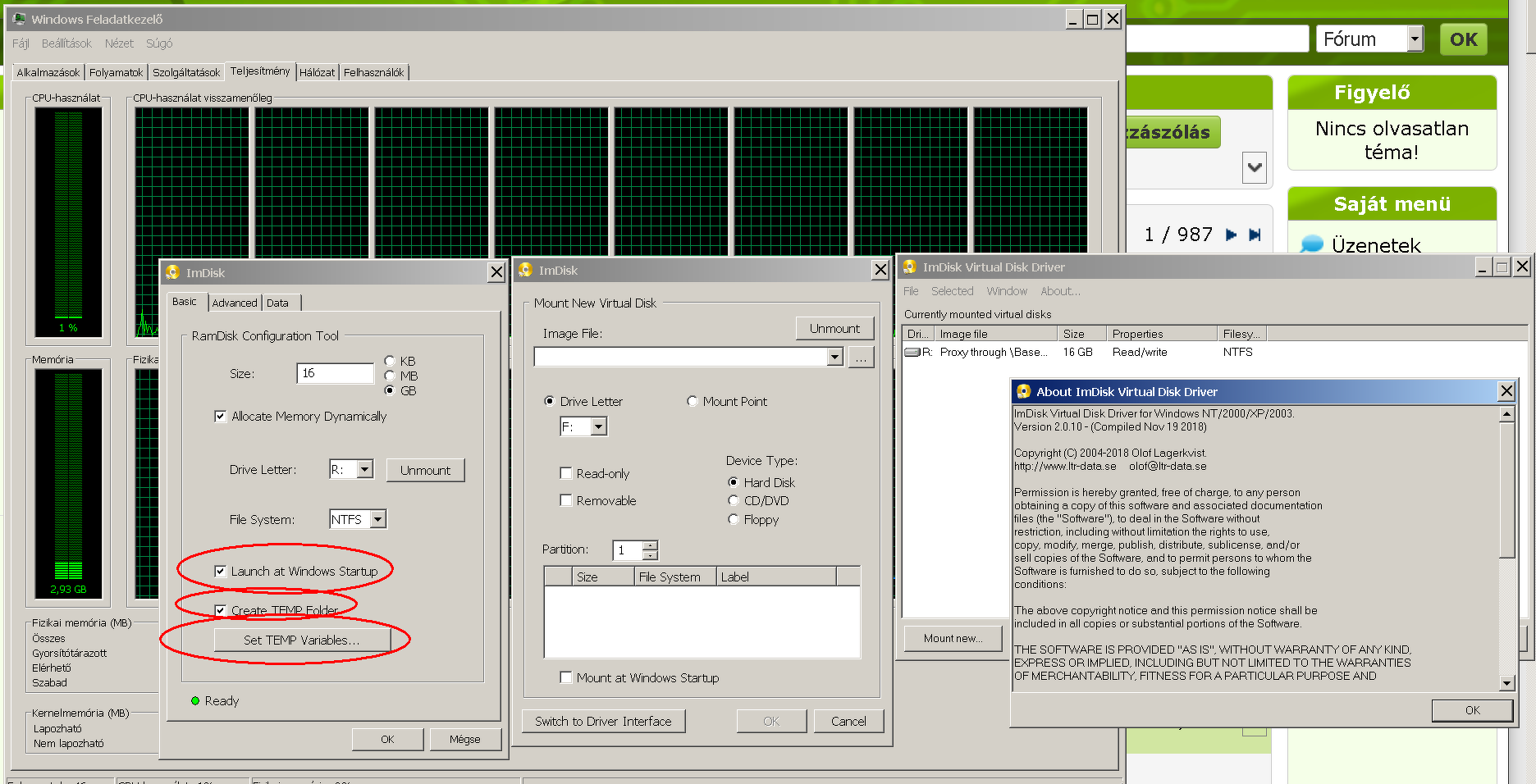Click the Üzenetek speech bubble icon
The image size is (1536, 784).
pos(1312,244)
